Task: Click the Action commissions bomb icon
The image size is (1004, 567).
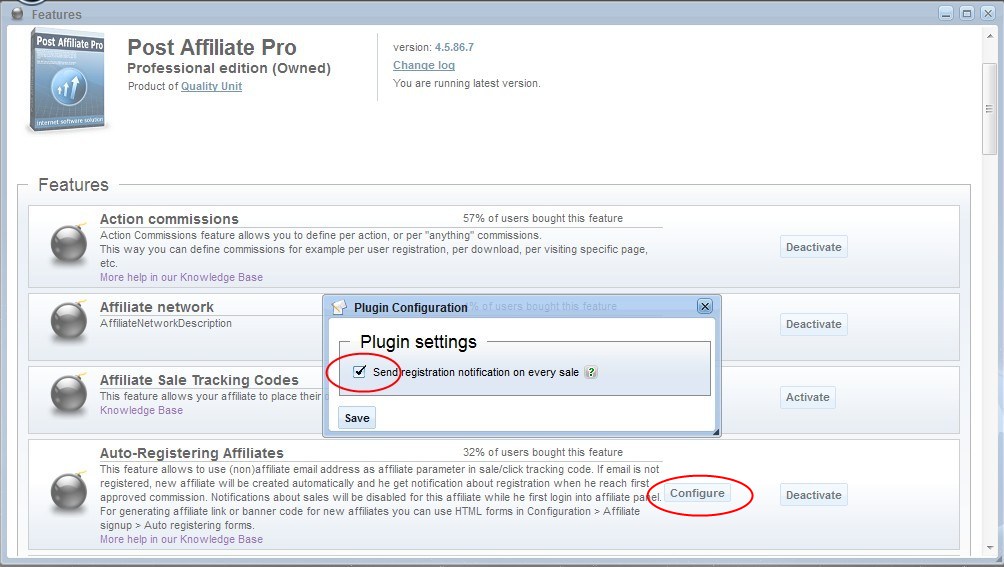Action: tap(69, 243)
